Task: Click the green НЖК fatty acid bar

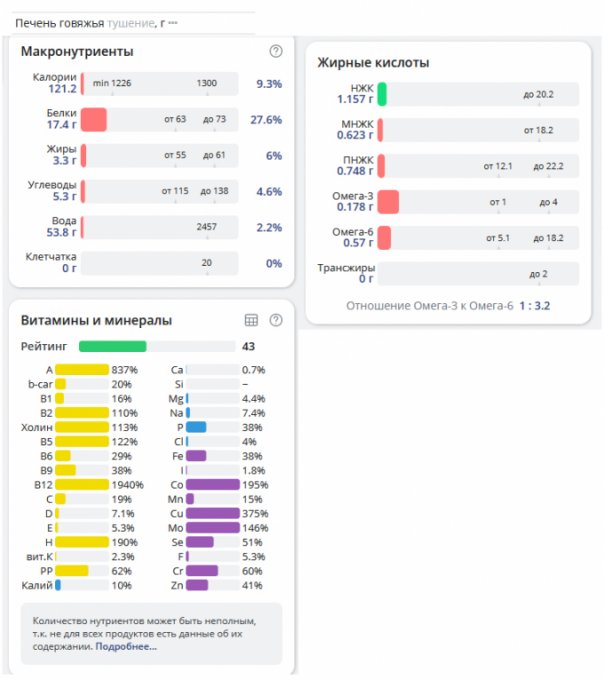Action: tap(382, 95)
